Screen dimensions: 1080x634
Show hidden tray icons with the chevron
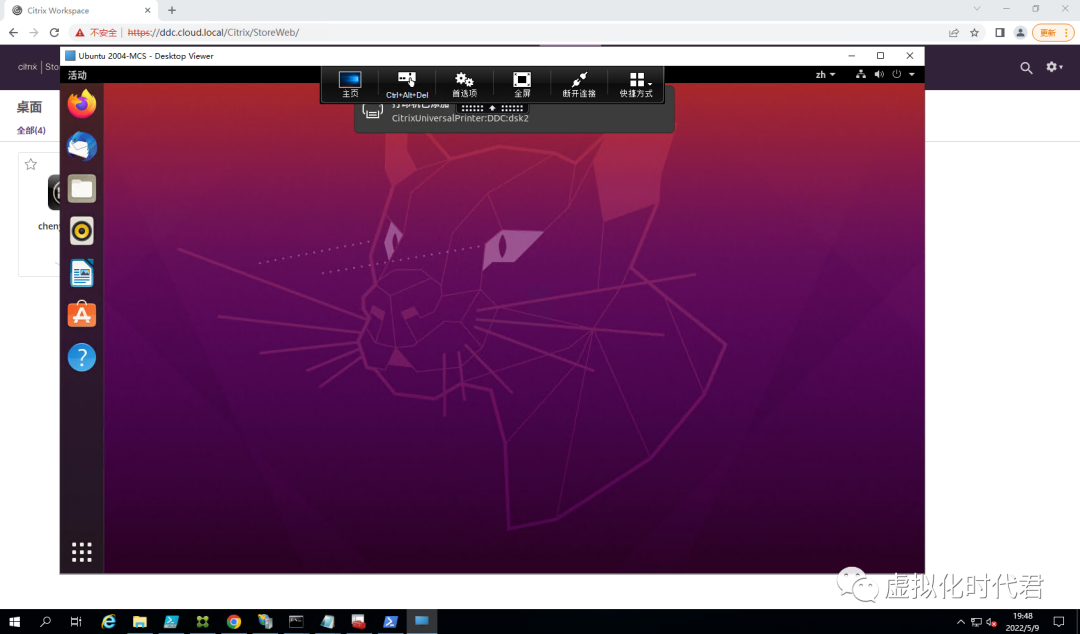[x=960, y=622]
